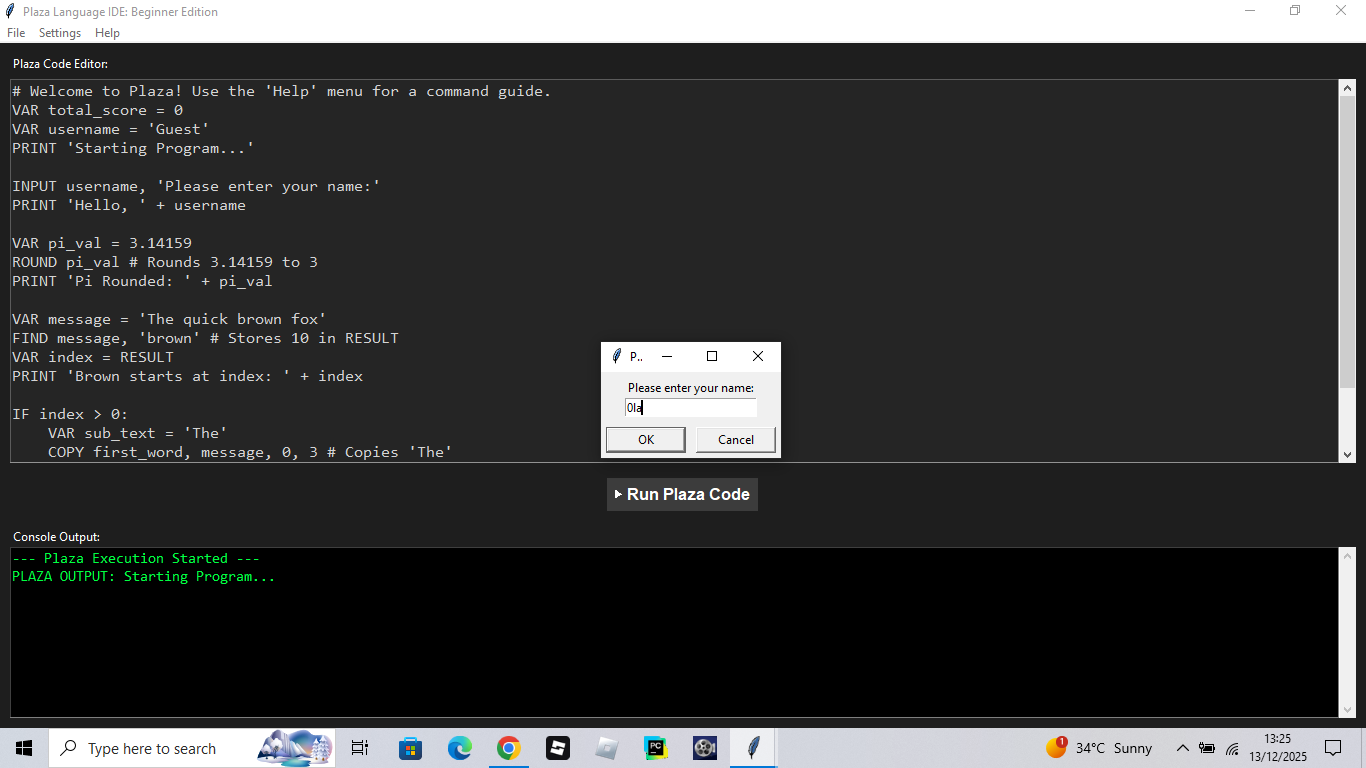Click the 'Please enter your name:' dialog prompt
This screenshot has height=768, width=1366.
coord(691,388)
